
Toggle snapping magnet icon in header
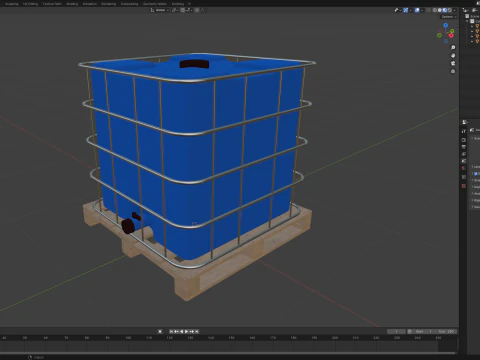183,10
